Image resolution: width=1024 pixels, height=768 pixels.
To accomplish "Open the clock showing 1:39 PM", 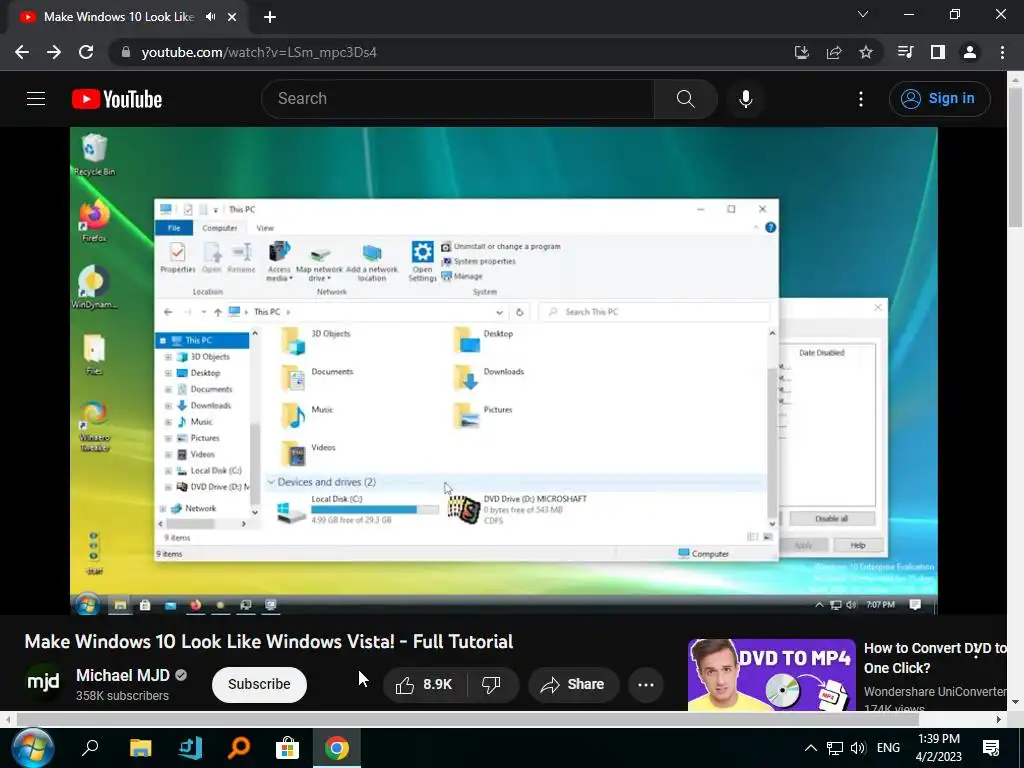I will tap(939, 748).
